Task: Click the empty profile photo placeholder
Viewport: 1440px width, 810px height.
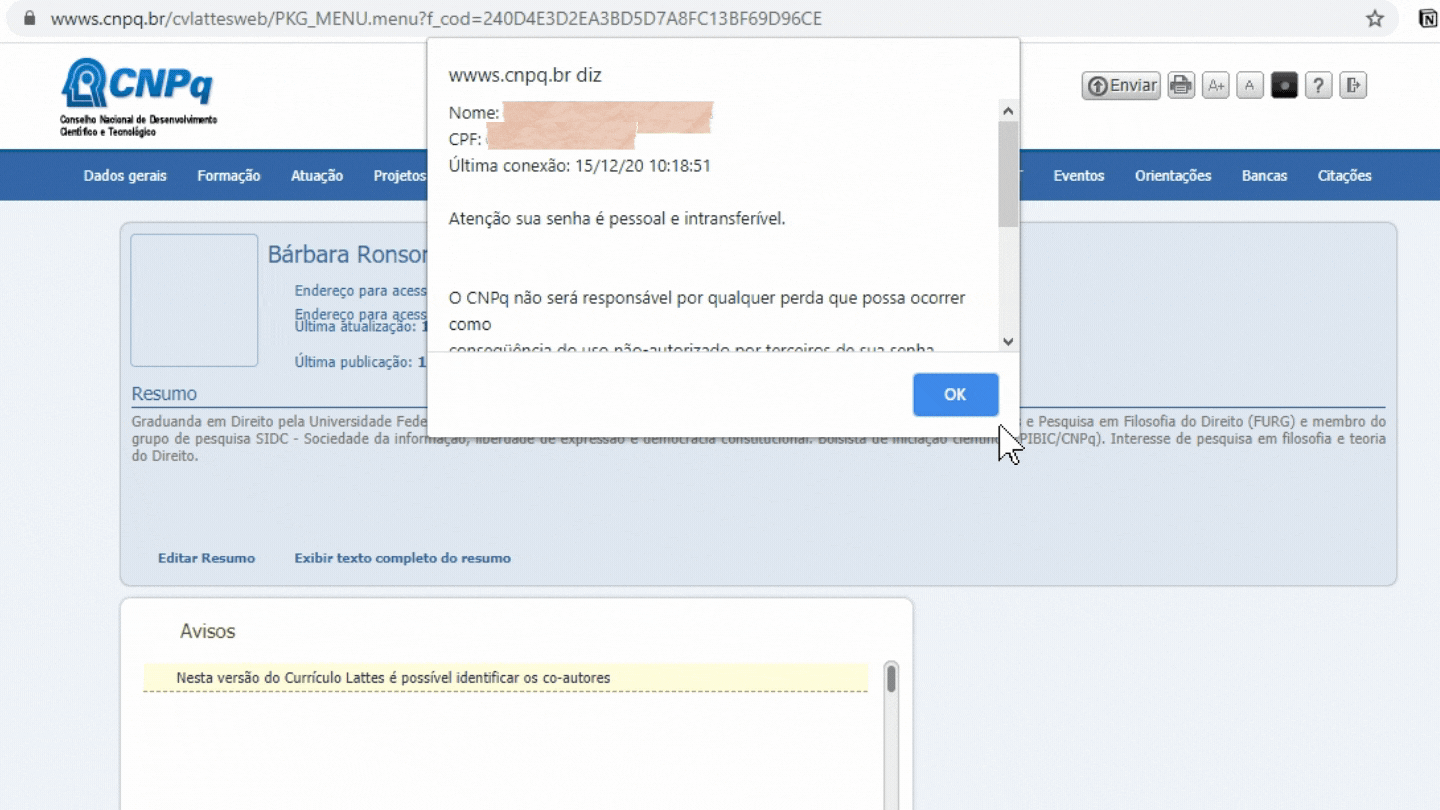Action: pos(194,300)
